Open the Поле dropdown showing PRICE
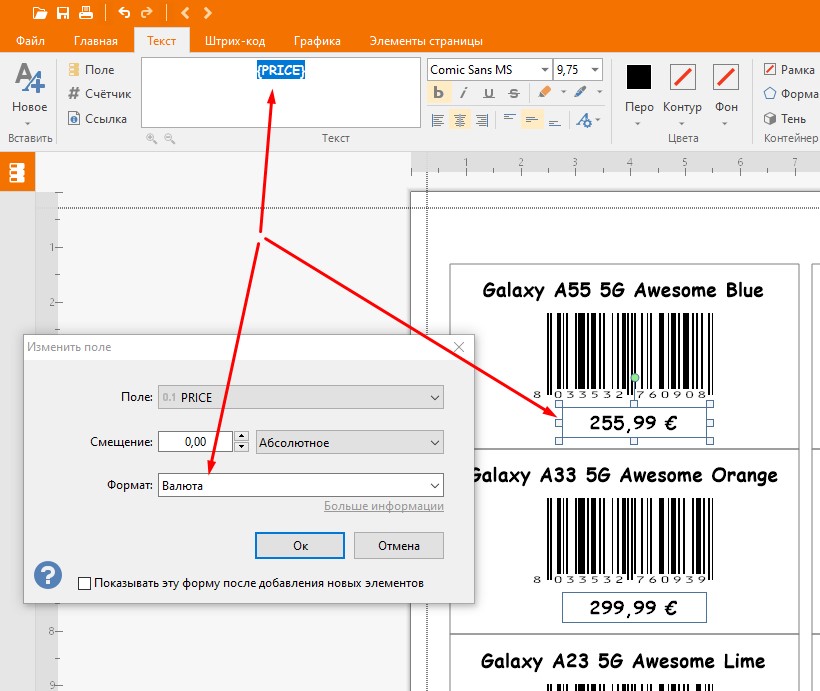 pyautogui.click(x=301, y=398)
